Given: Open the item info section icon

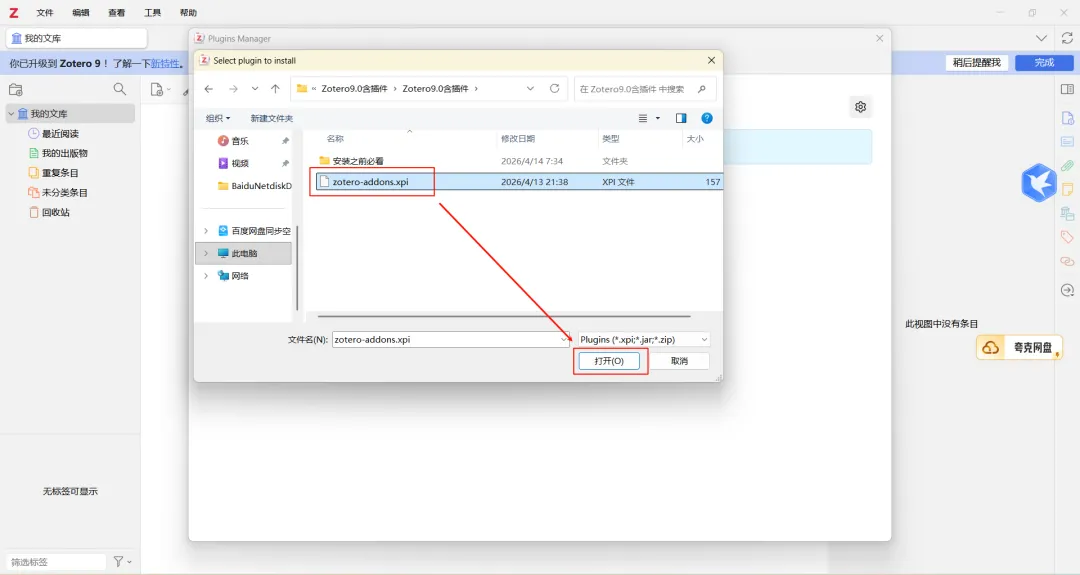Looking at the screenshot, I should tap(1067, 118).
